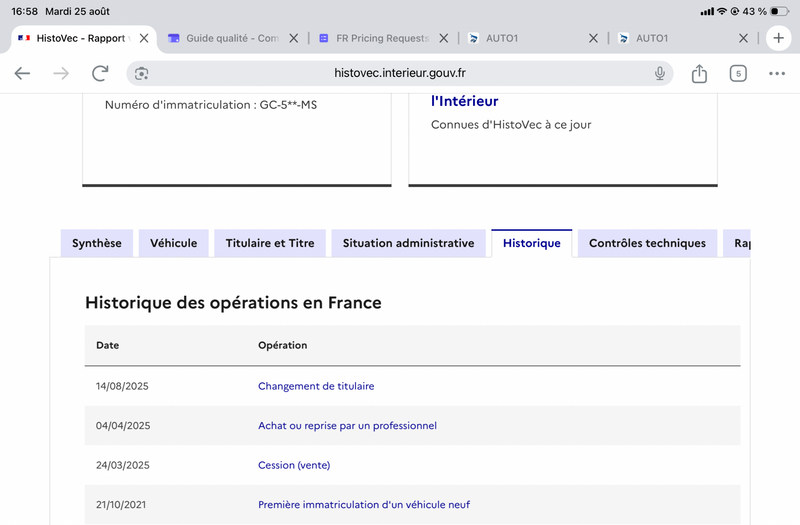The image size is (800, 525).
Task: Open the Synthèse tab
Action: pyautogui.click(x=97, y=243)
